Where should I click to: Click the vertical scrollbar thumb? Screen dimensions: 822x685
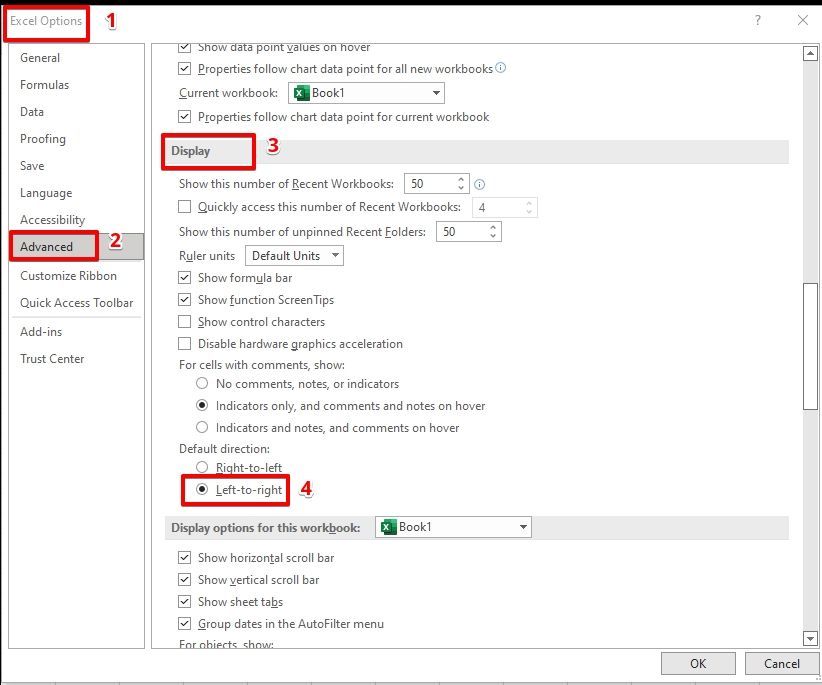(810, 346)
